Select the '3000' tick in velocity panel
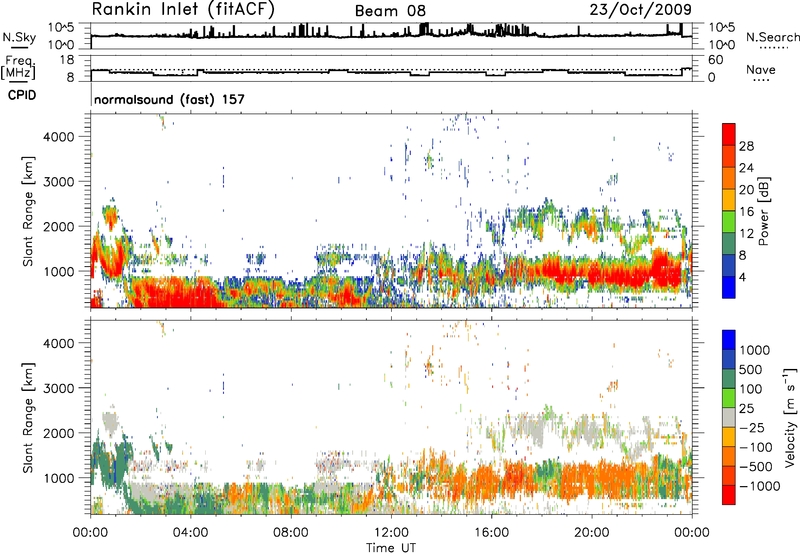Screen dimensions: 800x554 coord(58,388)
